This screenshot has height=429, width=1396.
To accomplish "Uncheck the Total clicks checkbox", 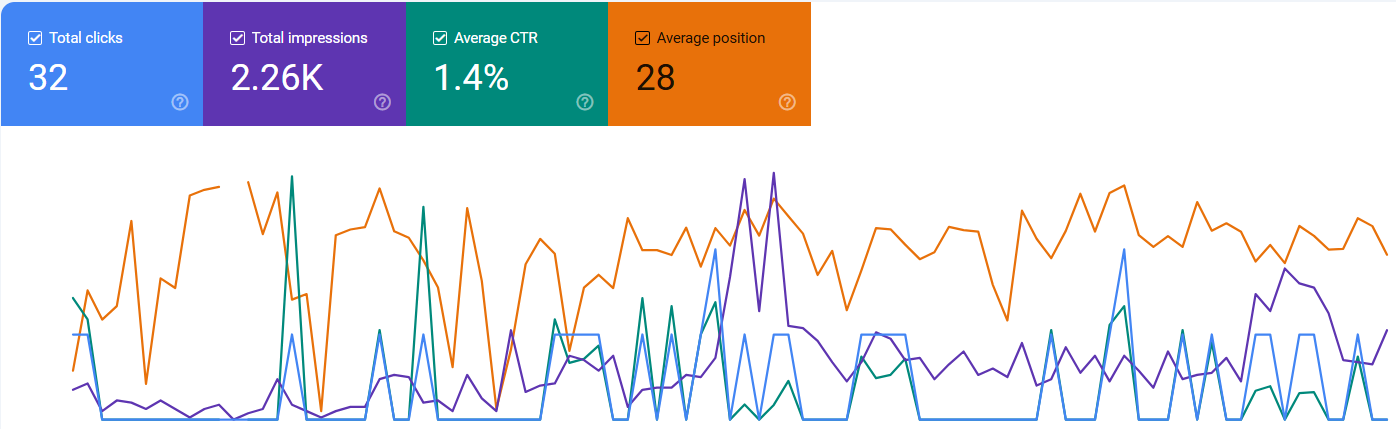I will pyautogui.click(x=35, y=38).
